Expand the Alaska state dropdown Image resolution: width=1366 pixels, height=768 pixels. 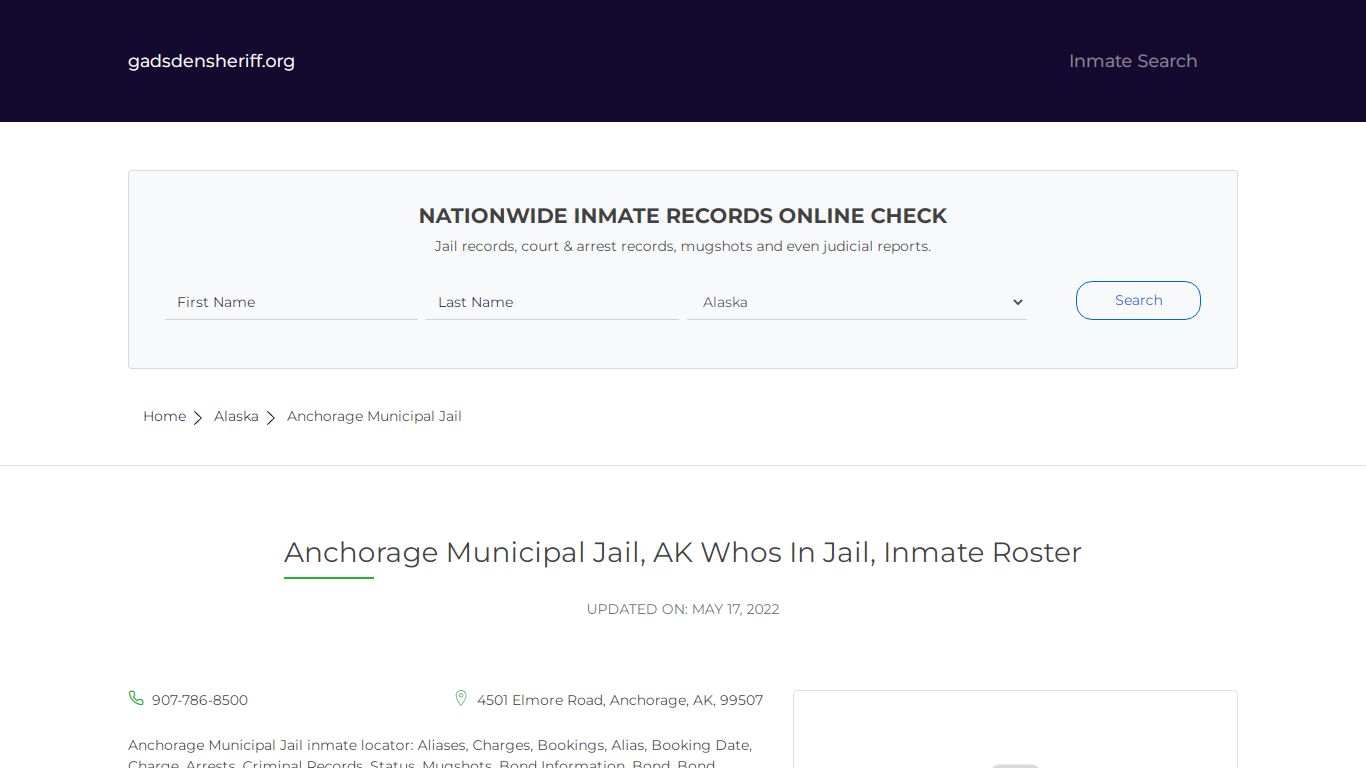pyautogui.click(x=857, y=302)
